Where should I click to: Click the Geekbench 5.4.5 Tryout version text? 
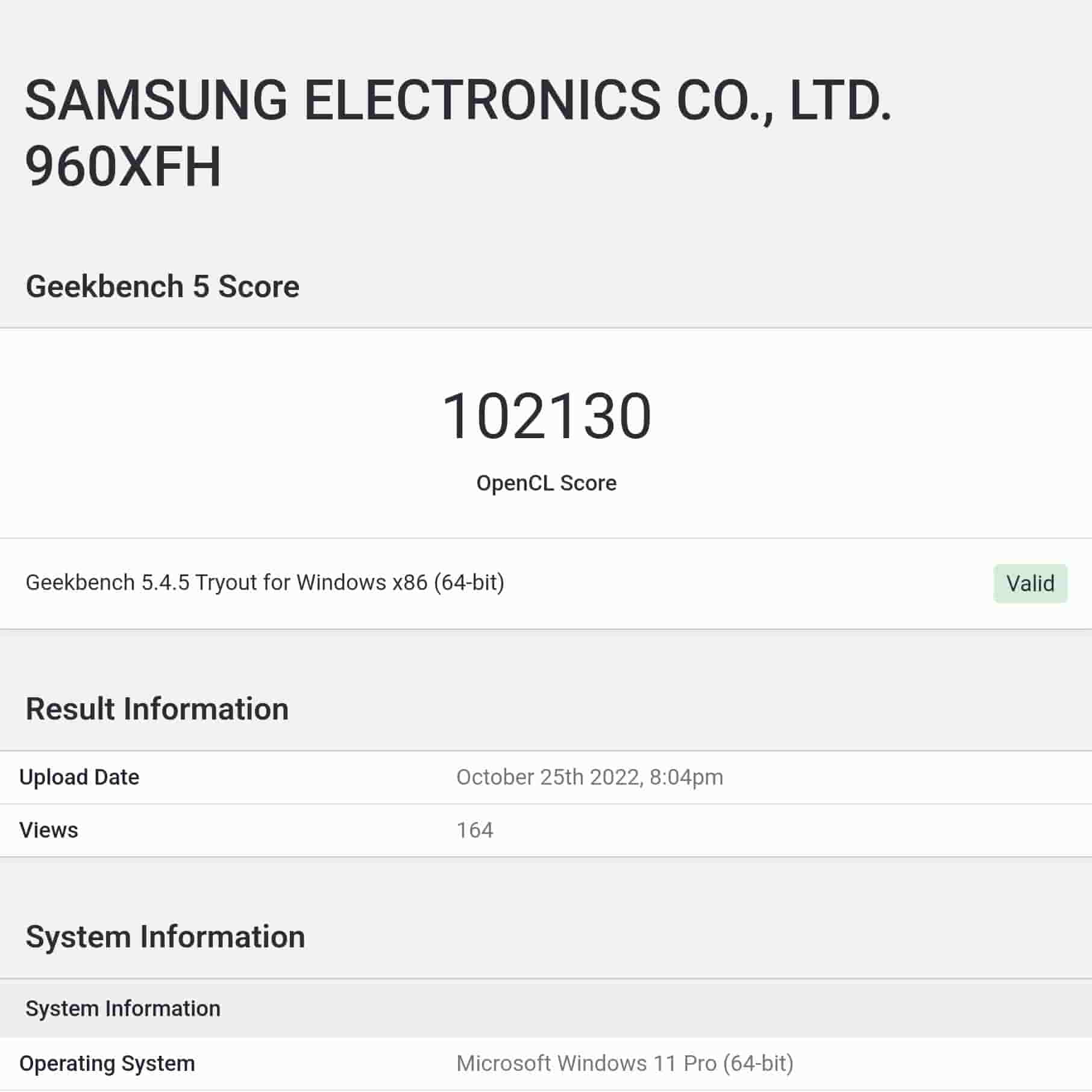(x=265, y=583)
